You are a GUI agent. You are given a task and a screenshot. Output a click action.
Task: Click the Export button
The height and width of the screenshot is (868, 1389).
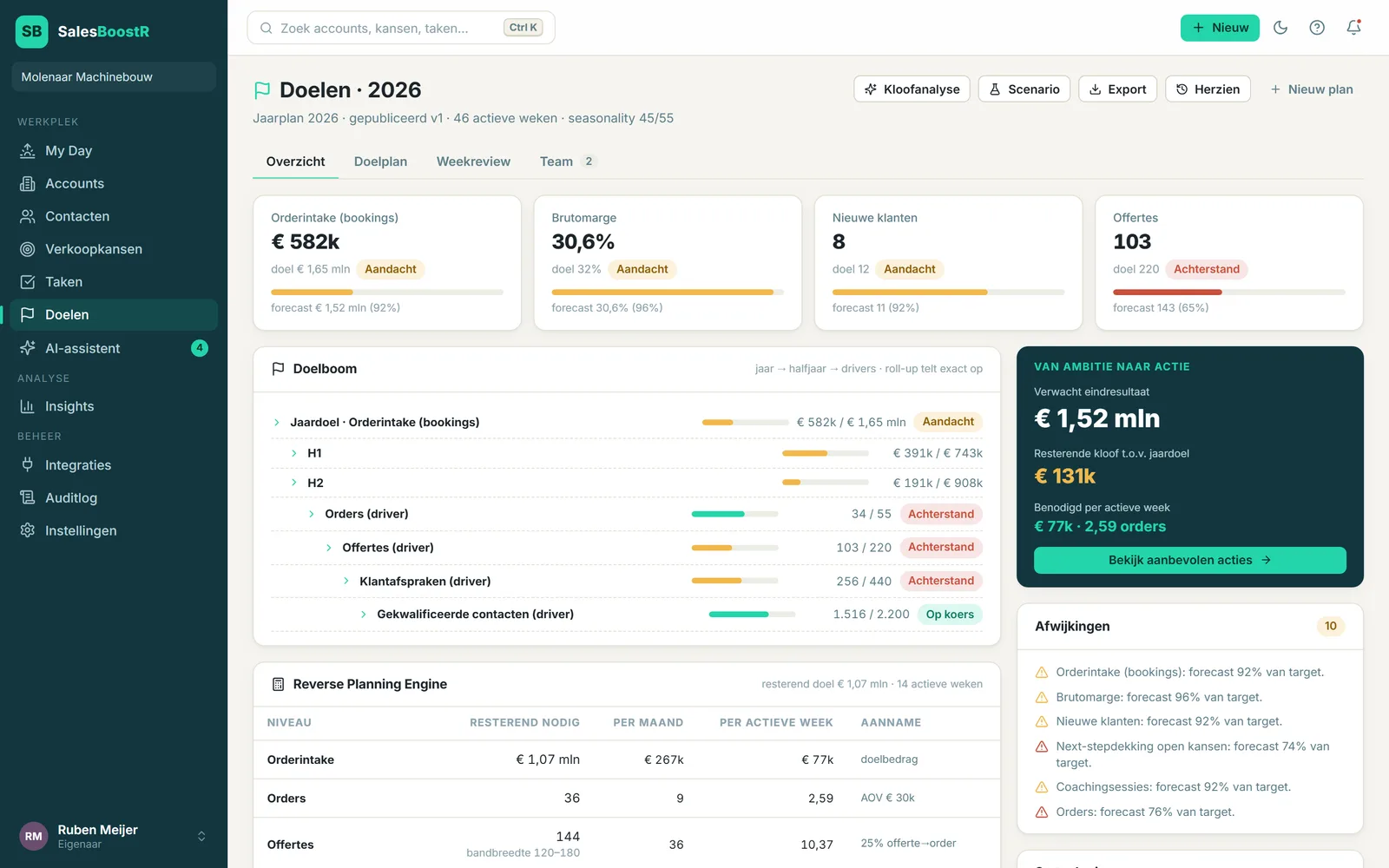[x=1117, y=89]
